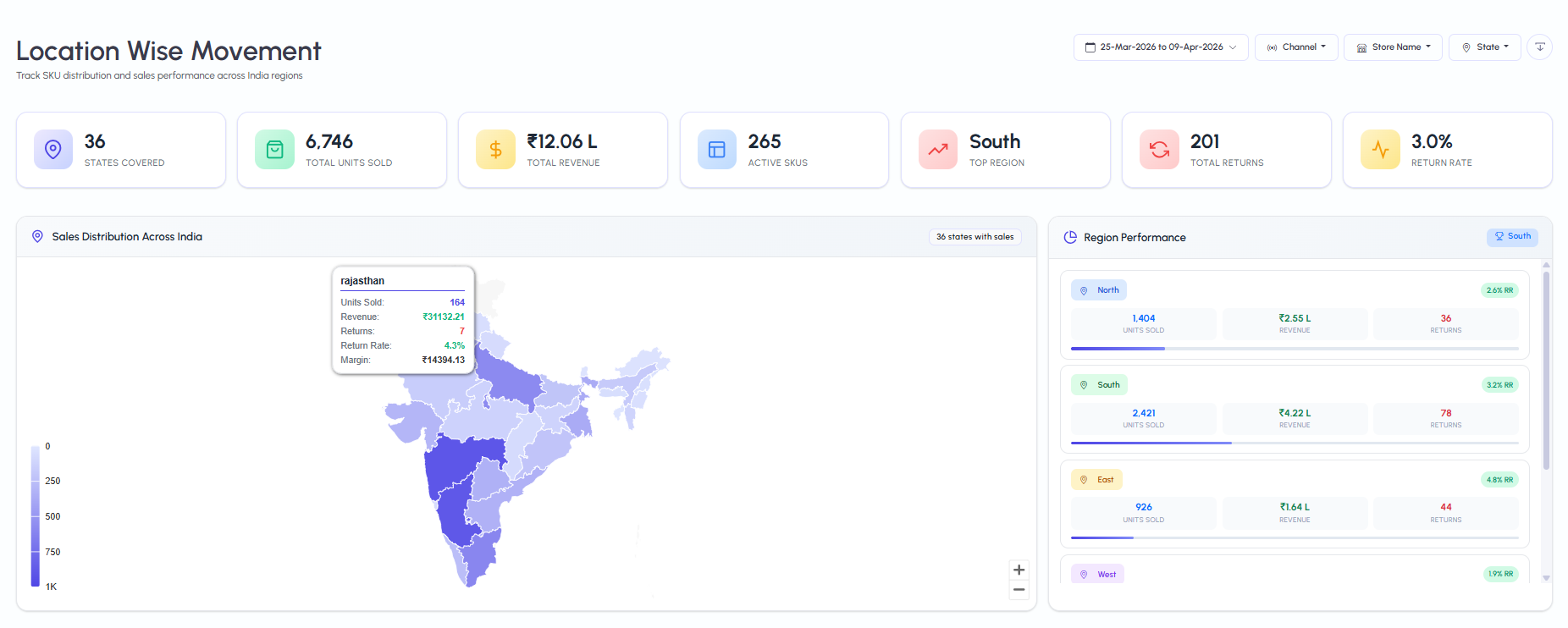The image size is (1568, 628).
Task: Click the States Covered location pin icon
Action: [x=53, y=150]
